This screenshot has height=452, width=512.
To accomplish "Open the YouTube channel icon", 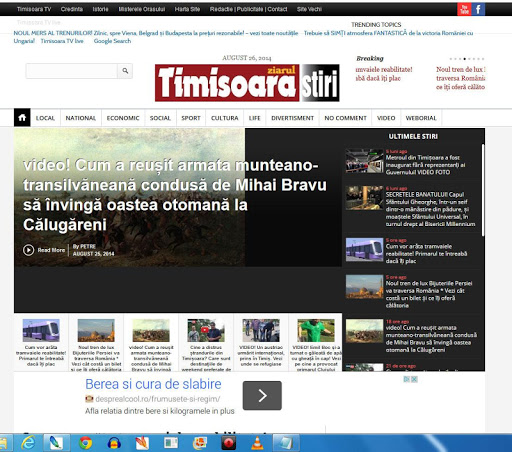I will click(464, 9).
